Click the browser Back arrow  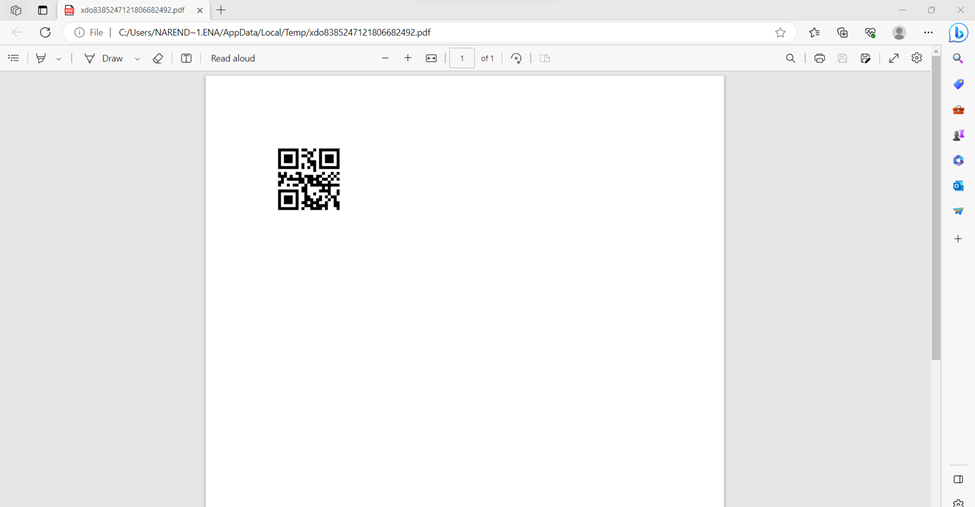tap(17, 32)
